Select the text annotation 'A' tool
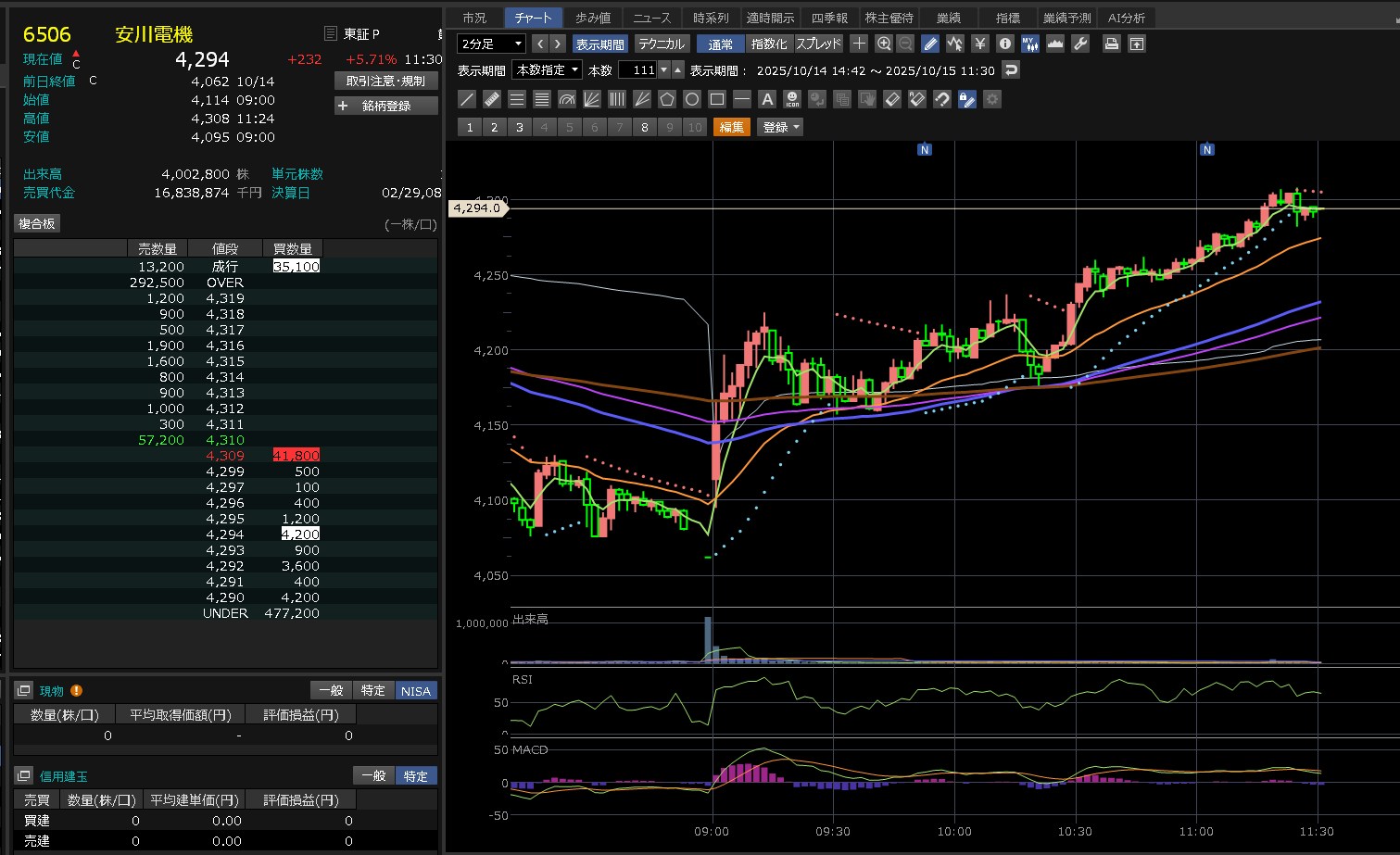 (767, 99)
